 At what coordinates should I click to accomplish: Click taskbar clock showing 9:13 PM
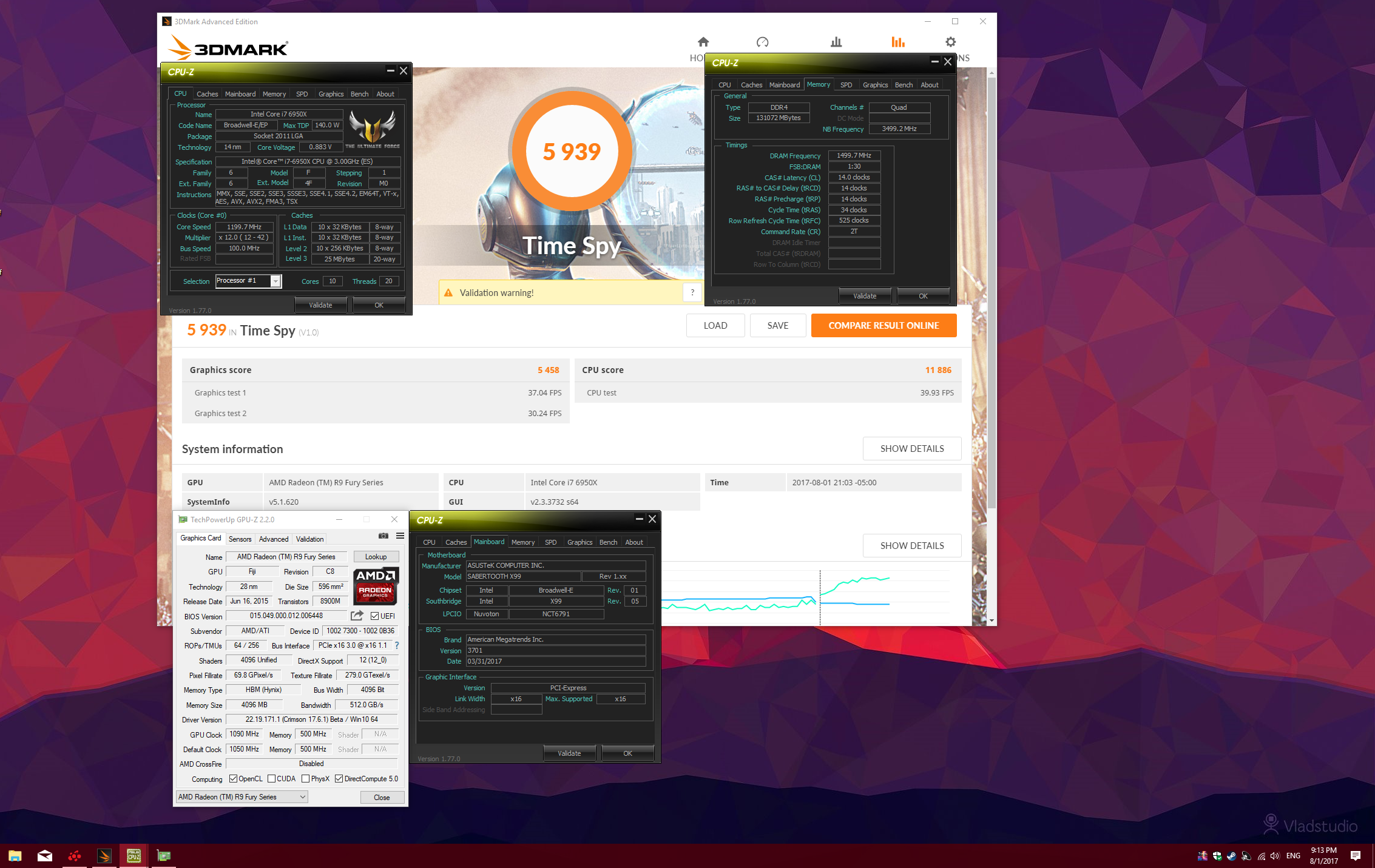click(1323, 855)
